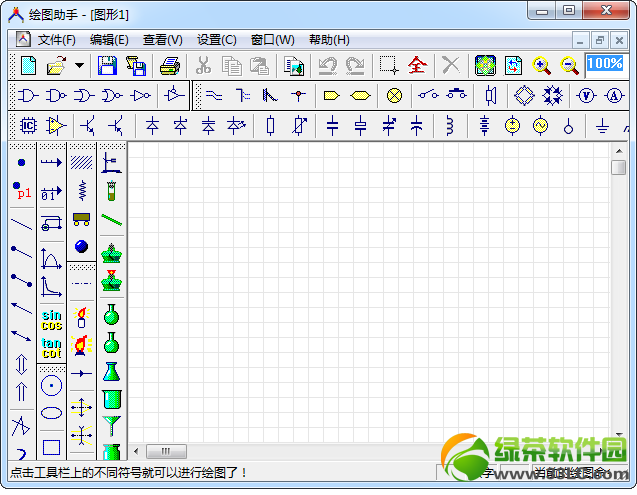Screen dimensions: 637x495
Task: Insert the IC chip symbol
Action: pos(28,126)
